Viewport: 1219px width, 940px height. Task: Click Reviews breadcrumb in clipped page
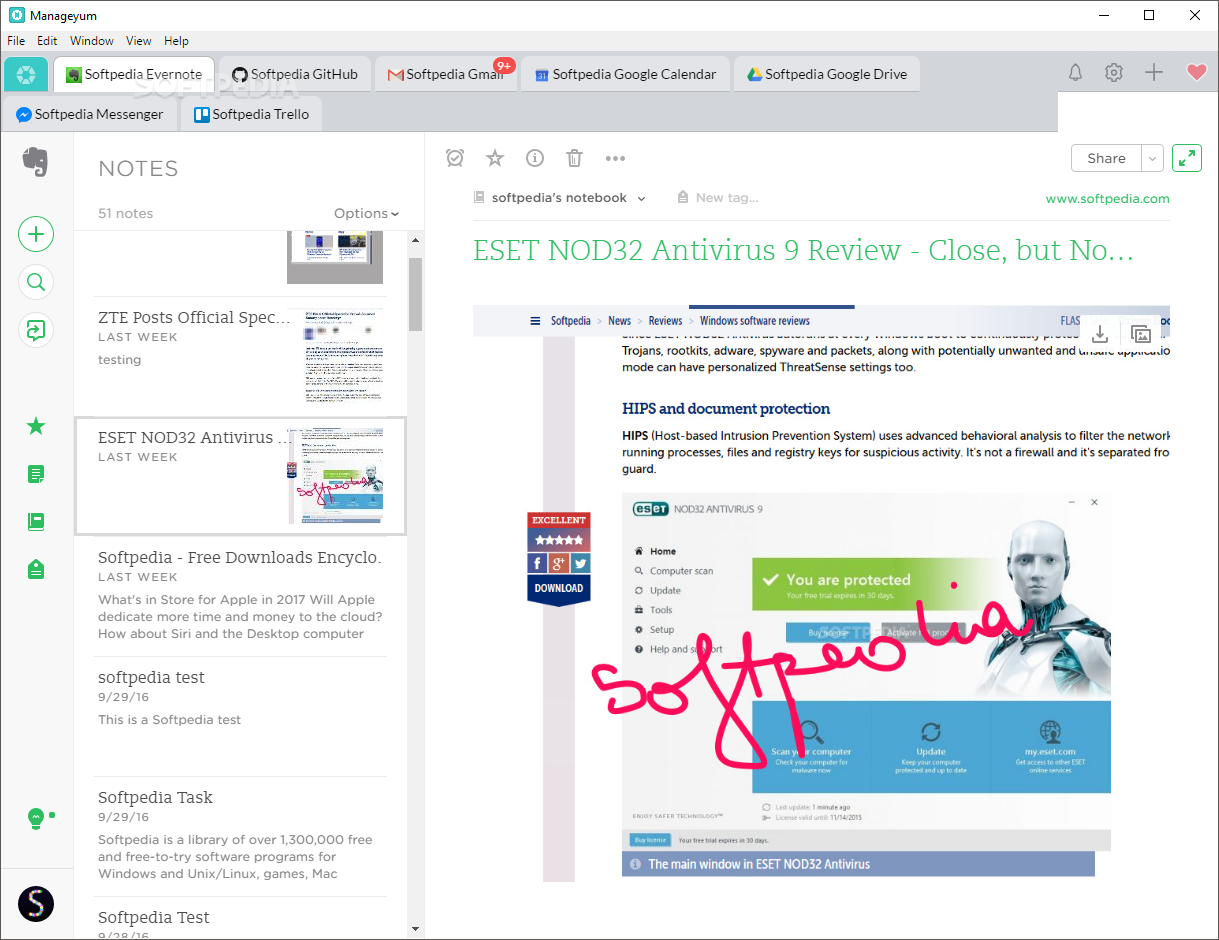pos(665,321)
